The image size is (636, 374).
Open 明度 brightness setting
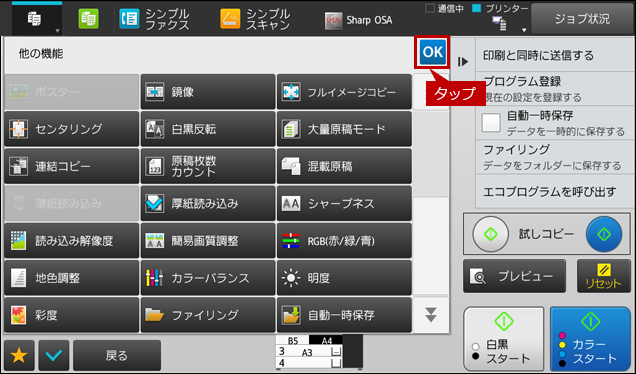[x=344, y=278]
